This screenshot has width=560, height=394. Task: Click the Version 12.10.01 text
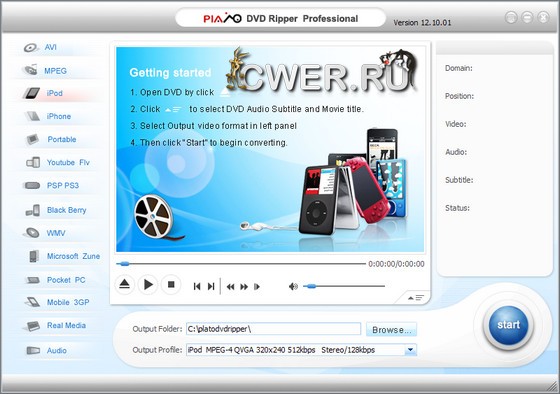(x=422, y=23)
